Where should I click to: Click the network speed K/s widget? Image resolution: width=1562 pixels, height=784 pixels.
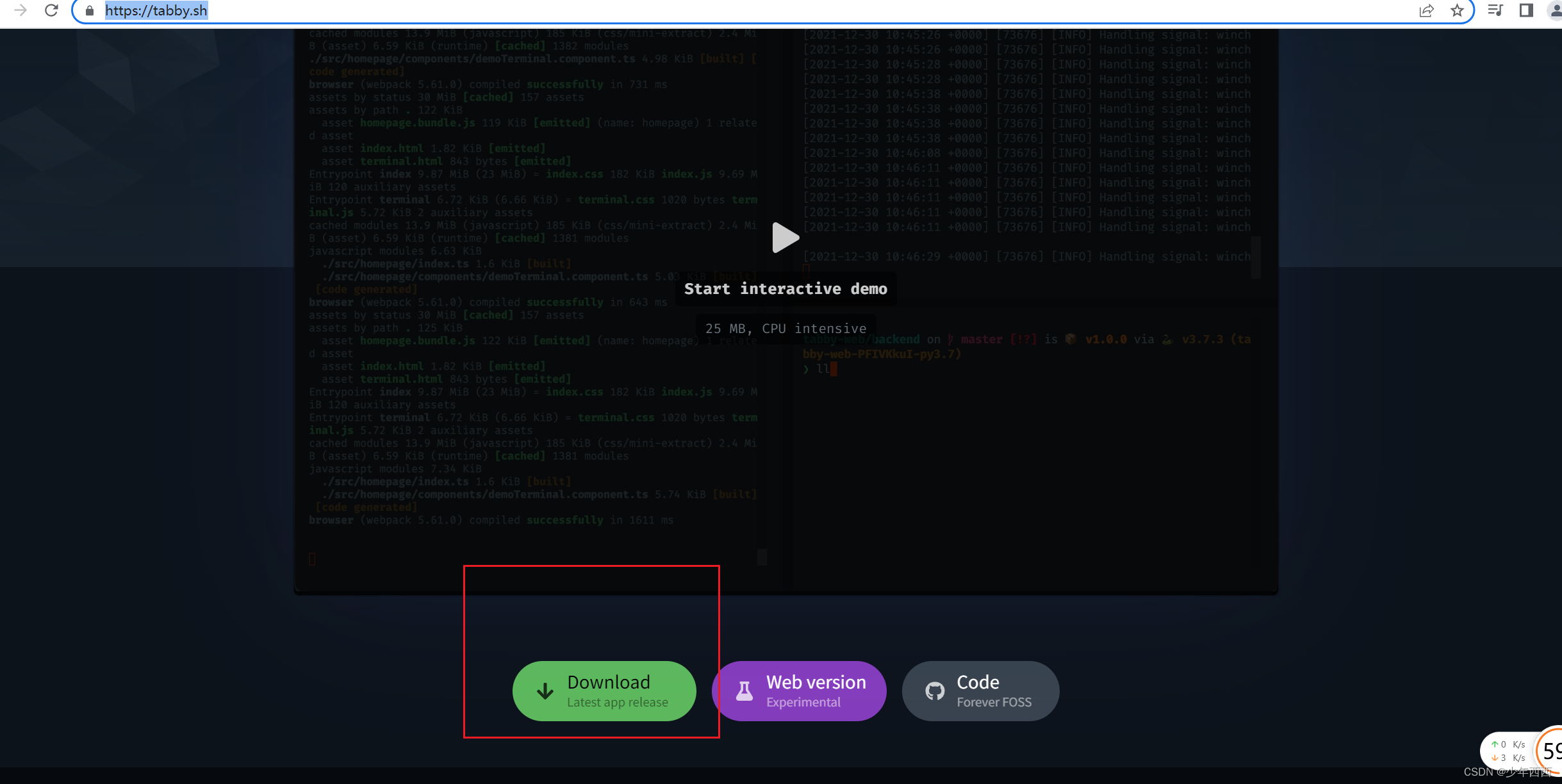coord(1508,751)
